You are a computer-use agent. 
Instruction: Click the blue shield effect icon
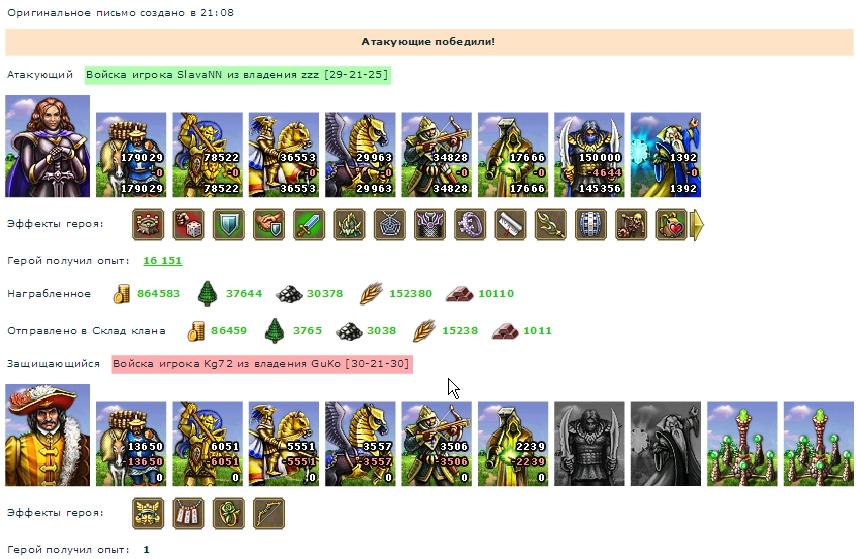click(x=229, y=224)
